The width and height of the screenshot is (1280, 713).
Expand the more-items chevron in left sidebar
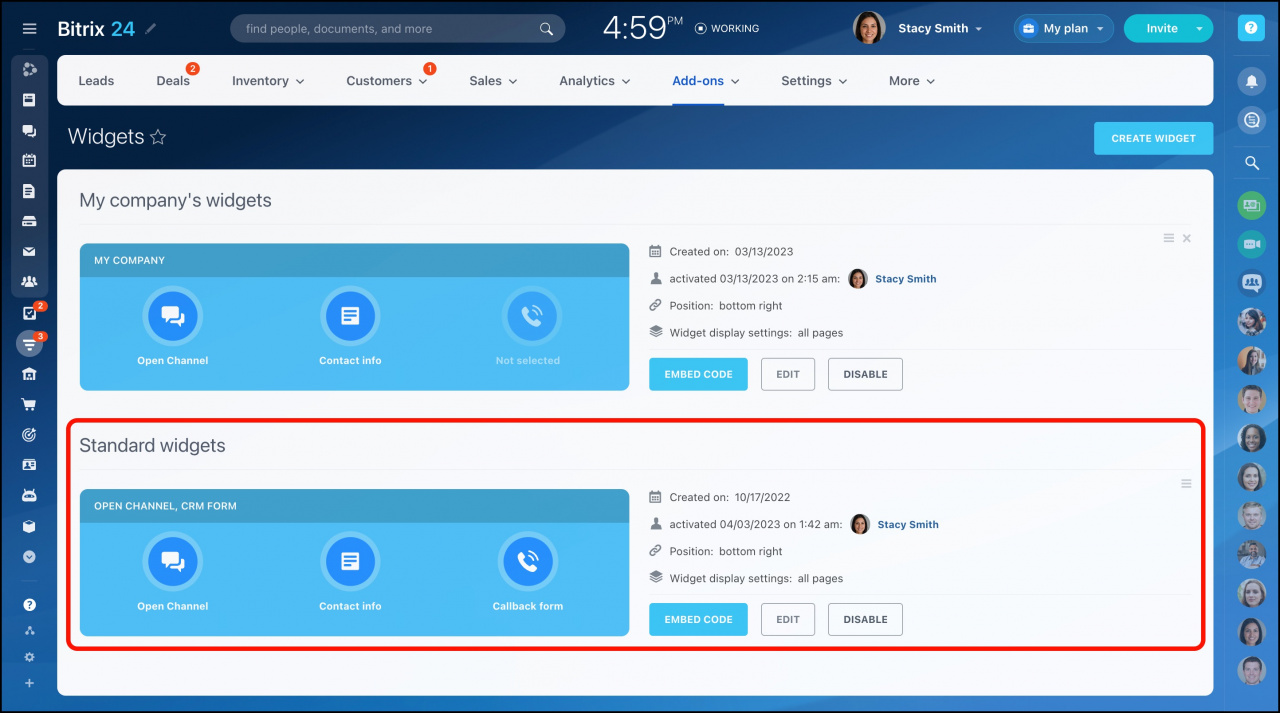click(29, 557)
